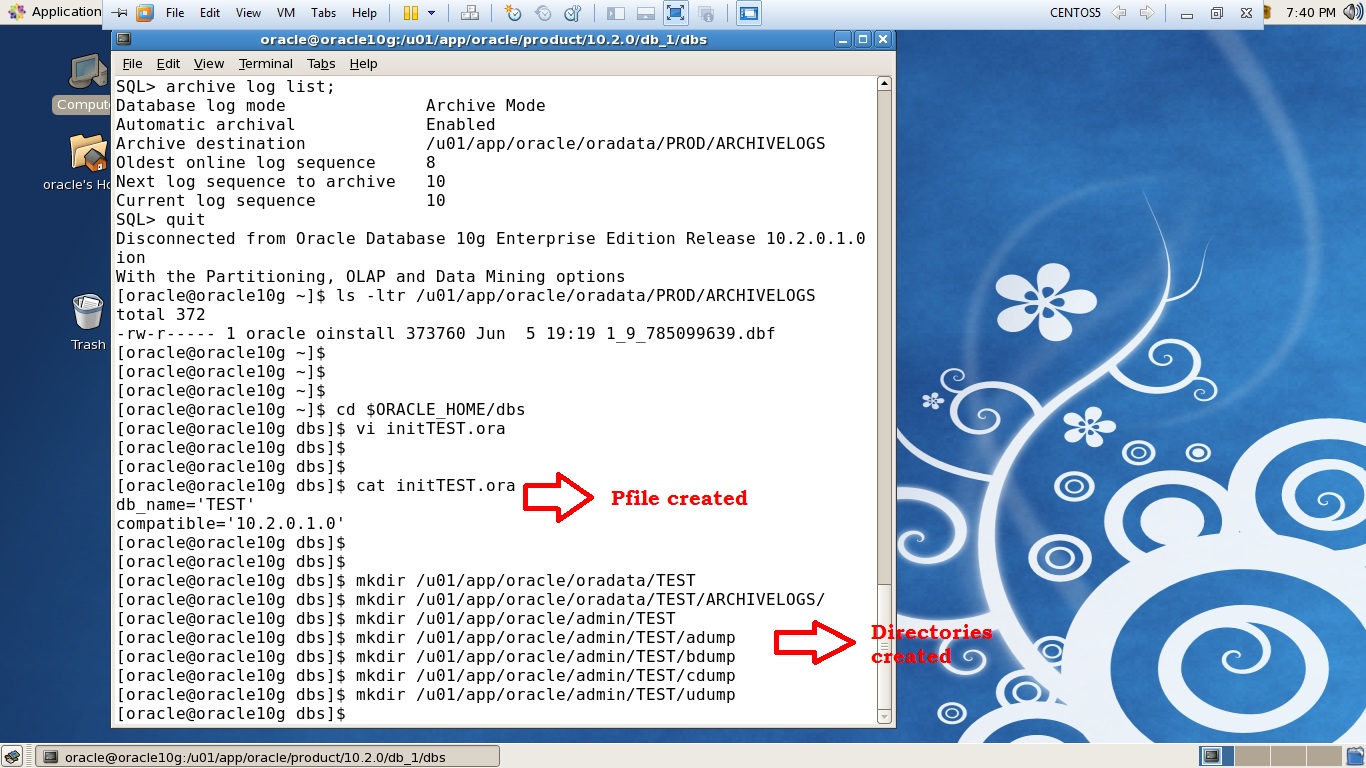Select the Computer desktop icon
The width and height of the screenshot is (1366, 768).
(x=88, y=83)
